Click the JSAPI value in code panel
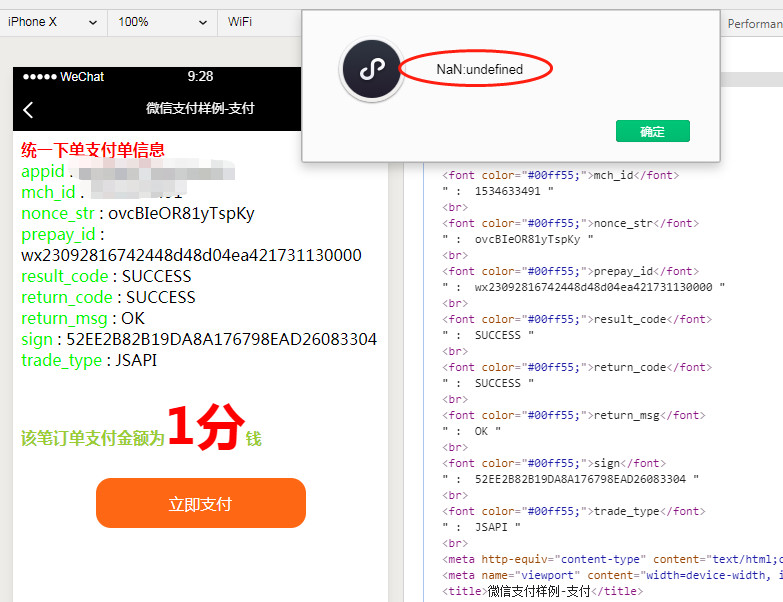 click(491, 527)
